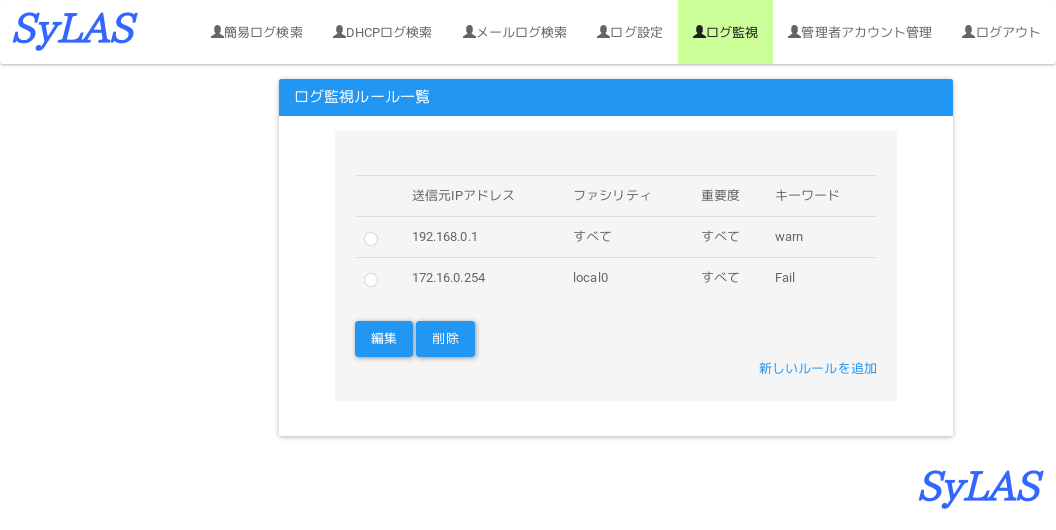Click the キーワード column header
The height and width of the screenshot is (530, 1056).
tap(807, 196)
